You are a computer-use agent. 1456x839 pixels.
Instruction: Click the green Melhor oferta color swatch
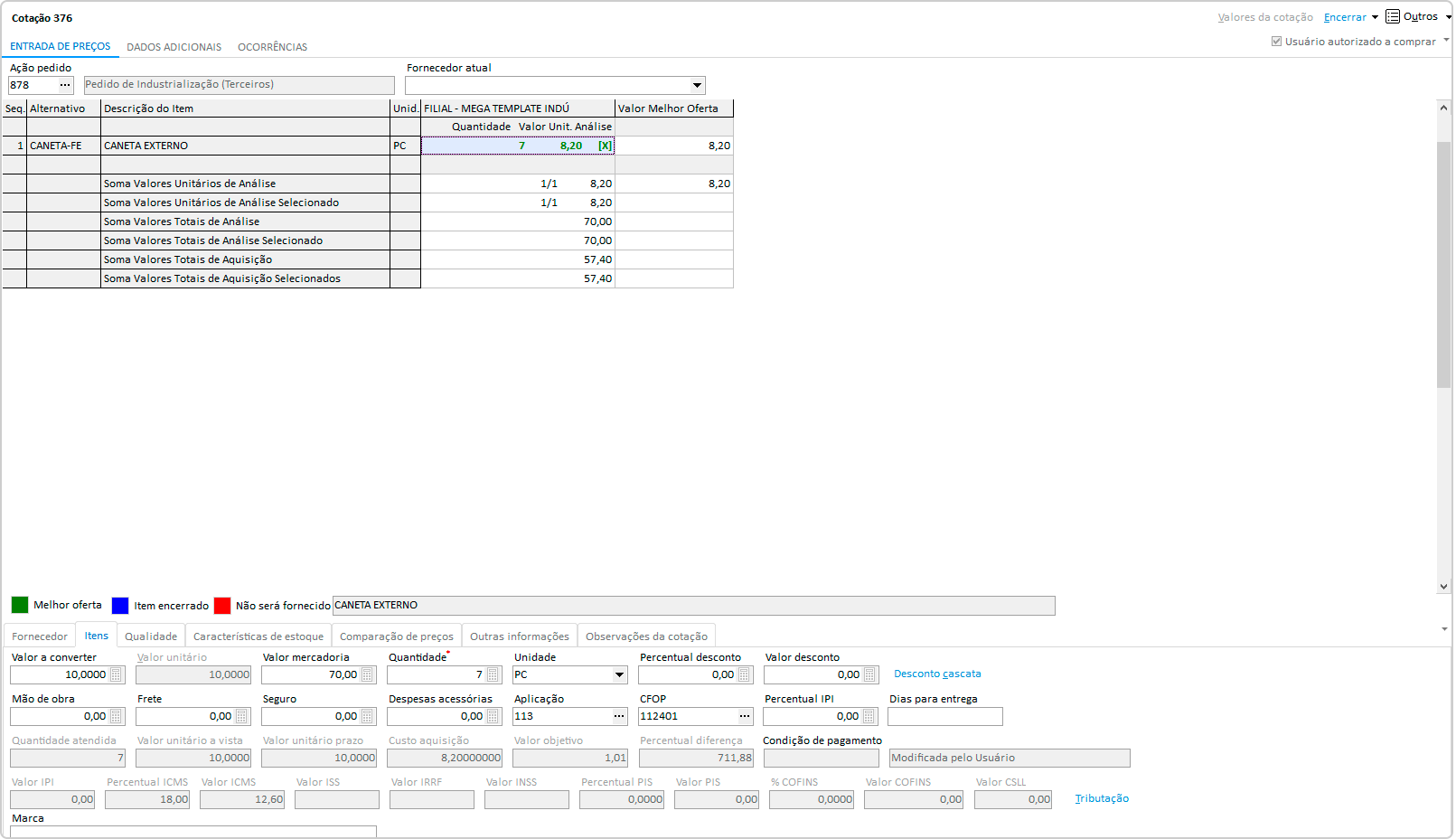20,605
